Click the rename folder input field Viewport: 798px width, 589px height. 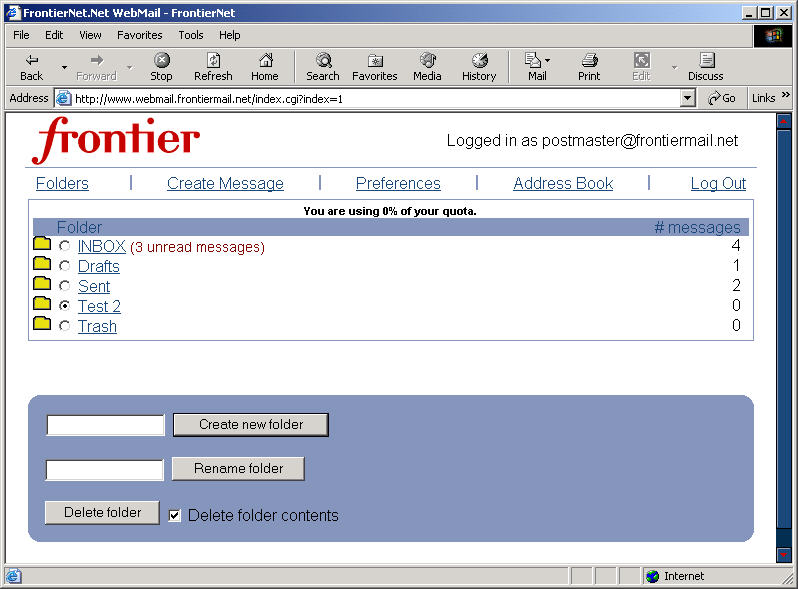(x=105, y=469)
